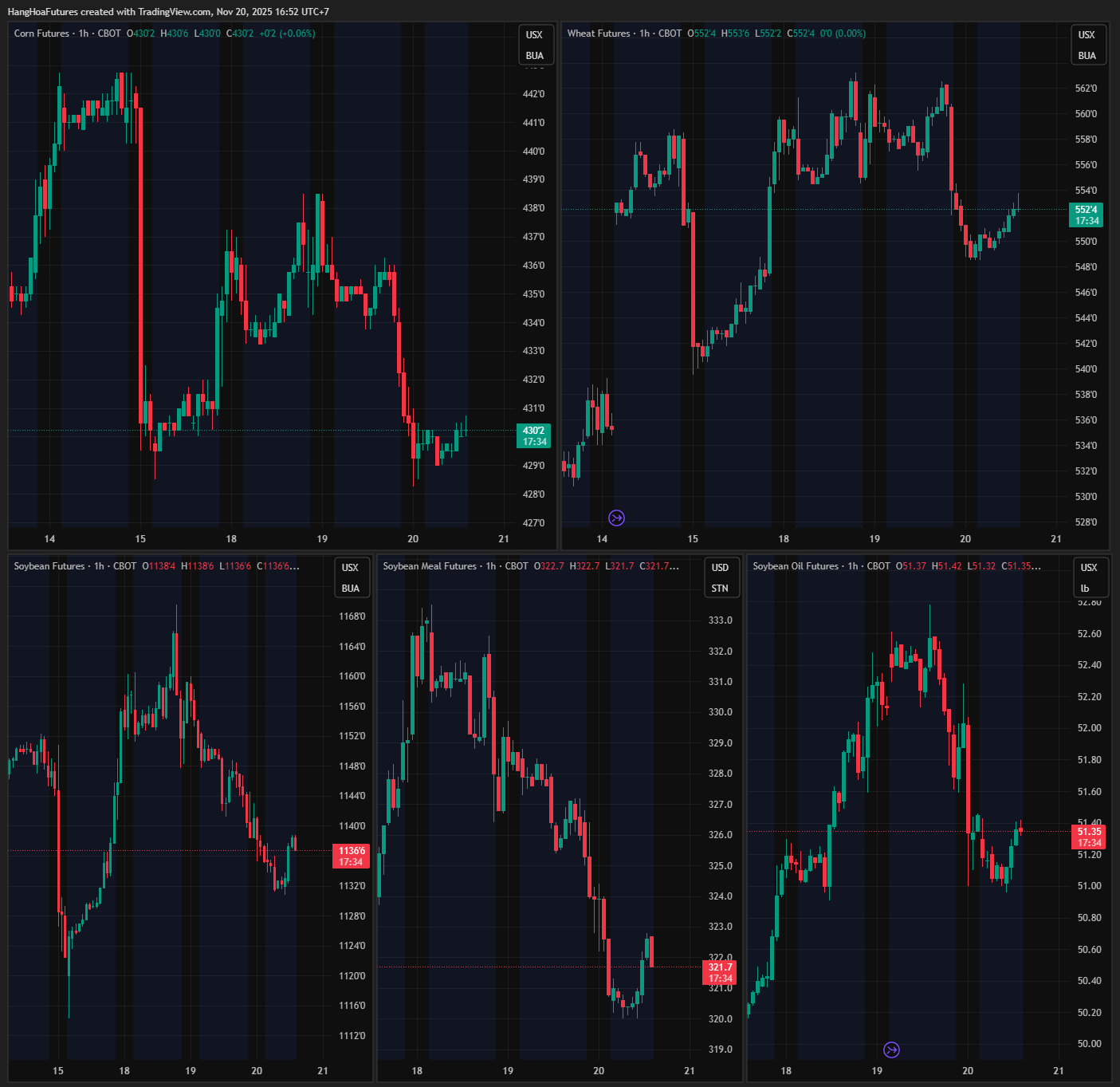This screenshot has height=1087, width=1120.
Task: Open the USX currency selector on Corn chart
Action: pyautogui.click(x=534, y=35)
